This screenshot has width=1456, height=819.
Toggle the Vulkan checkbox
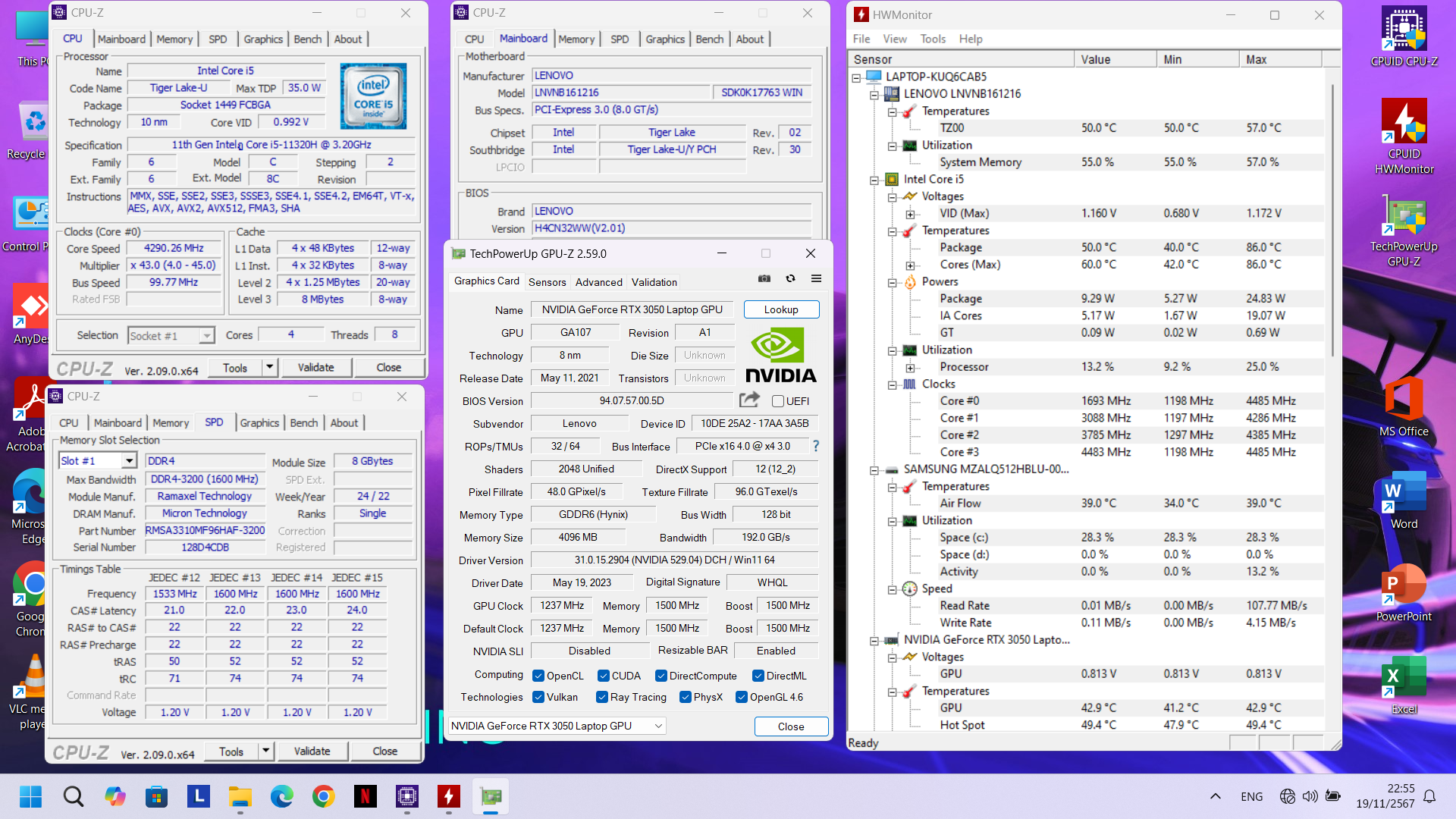click(538, 697)
